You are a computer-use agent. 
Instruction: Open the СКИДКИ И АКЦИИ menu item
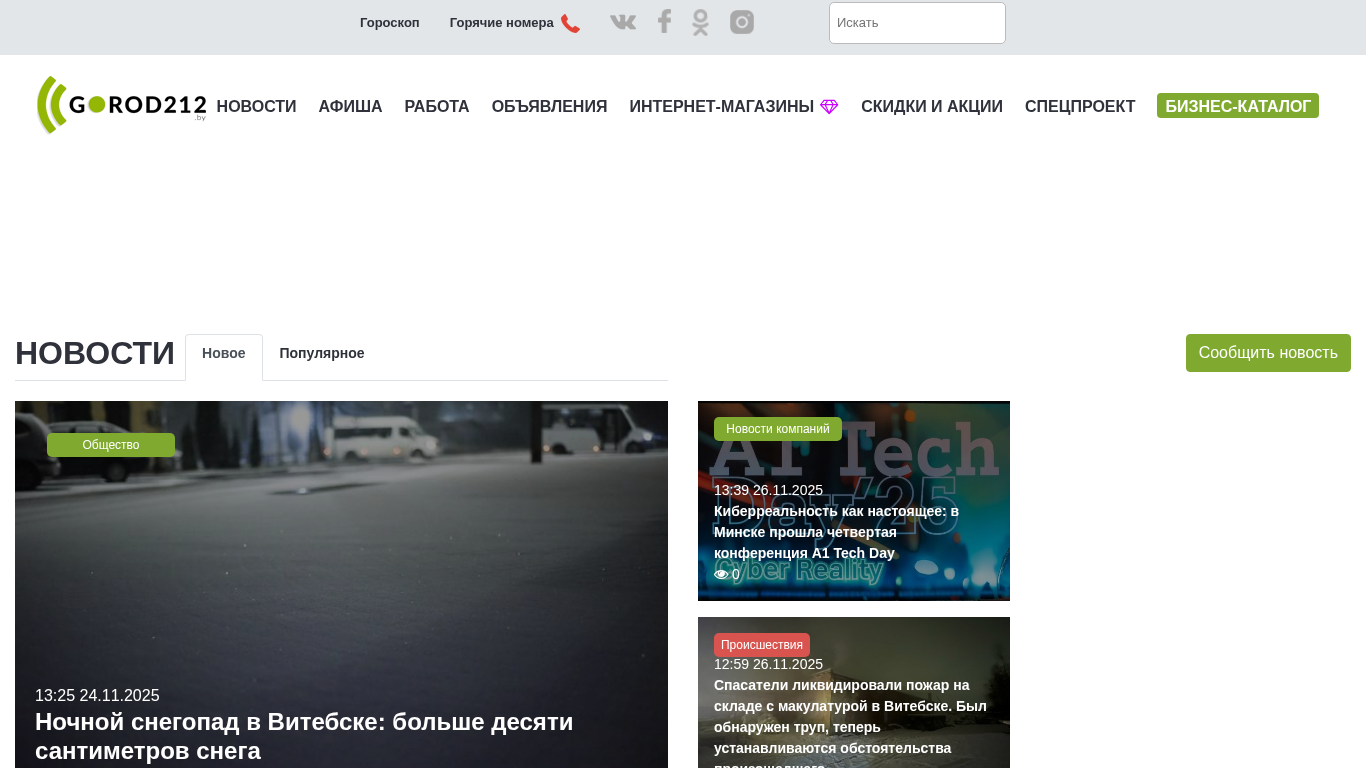pyautogui.click(x=932, y=107)
